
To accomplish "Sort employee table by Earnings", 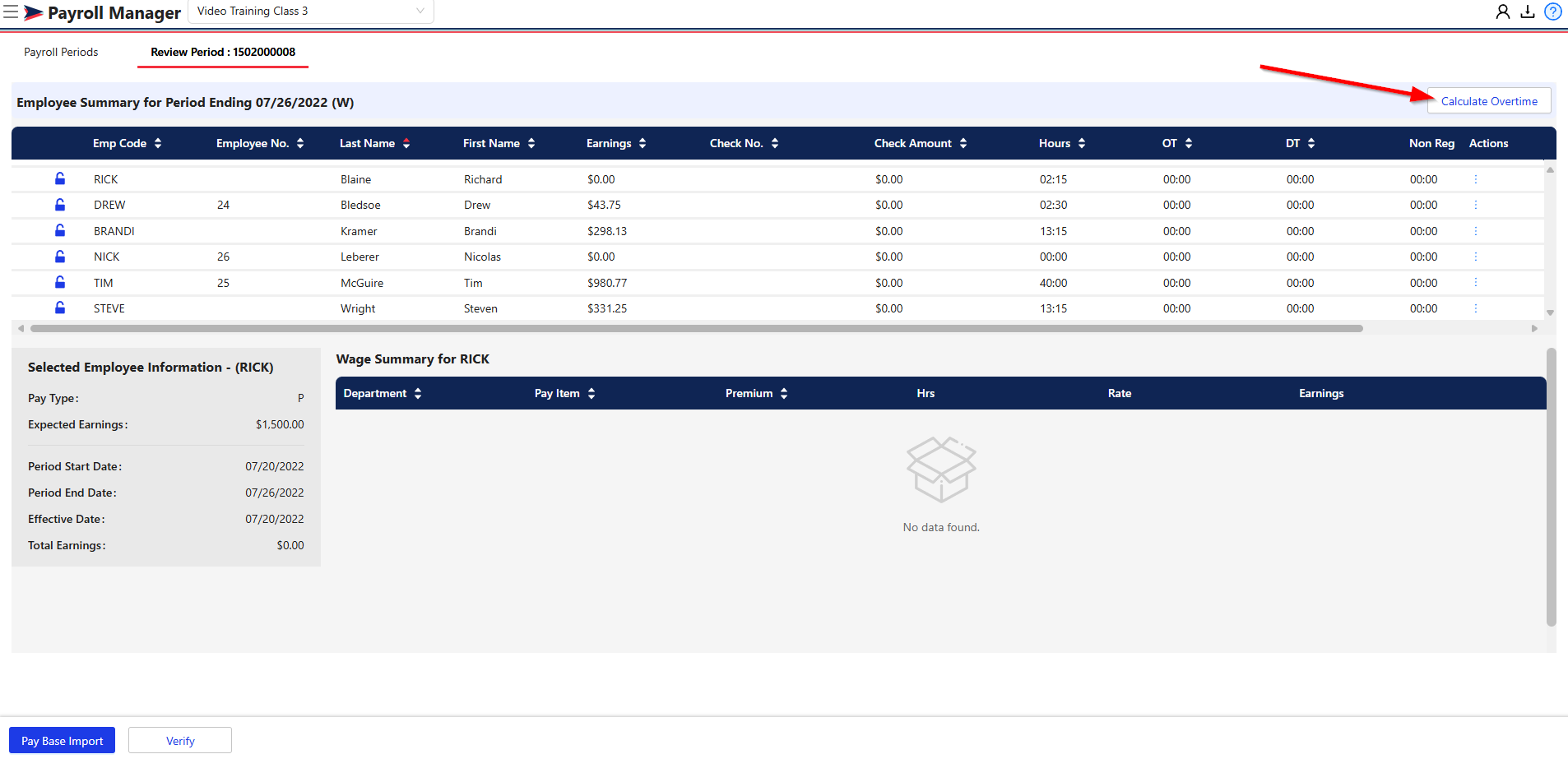I will 643,143.
